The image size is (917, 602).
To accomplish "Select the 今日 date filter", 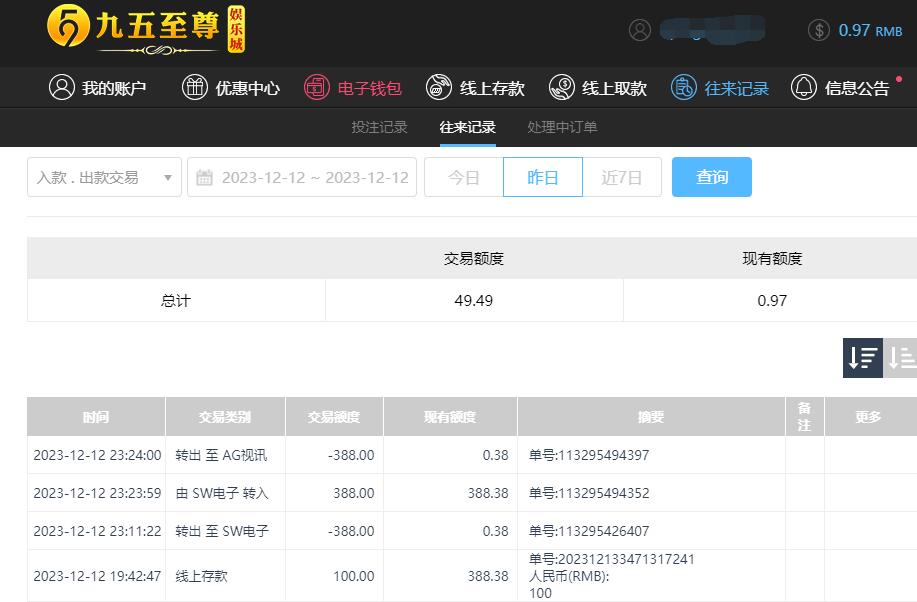I will [x=463, y=178].
